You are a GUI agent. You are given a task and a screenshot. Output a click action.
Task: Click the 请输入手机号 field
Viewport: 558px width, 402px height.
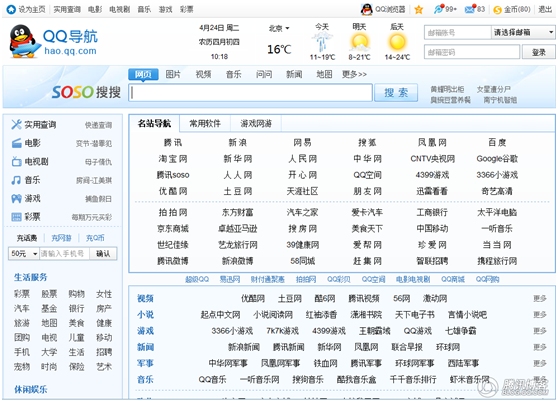64,254
